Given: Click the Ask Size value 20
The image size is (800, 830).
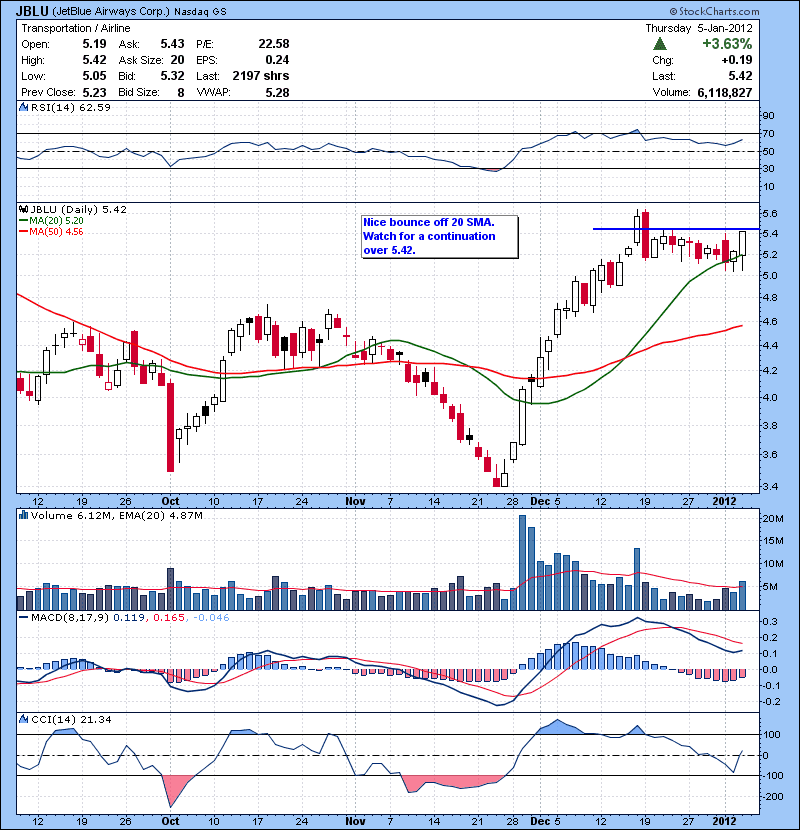Looking at the screenshot, I should [177, 60].
